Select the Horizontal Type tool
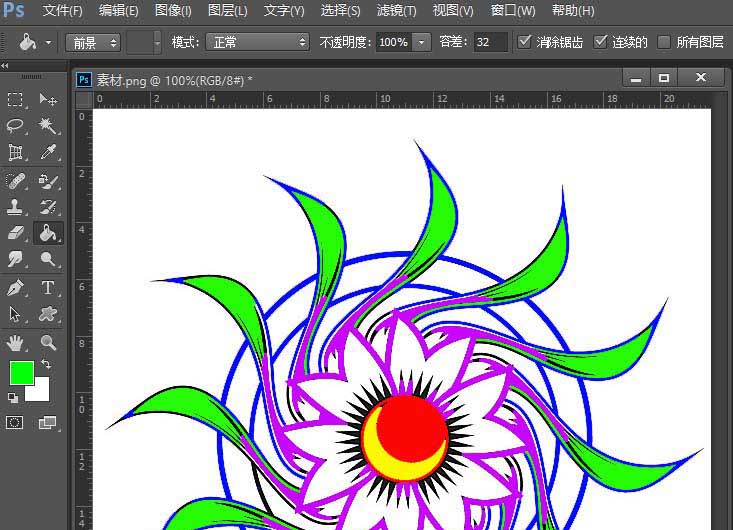Viewport: 733px width, 530px height. click(x=47, y=287)
